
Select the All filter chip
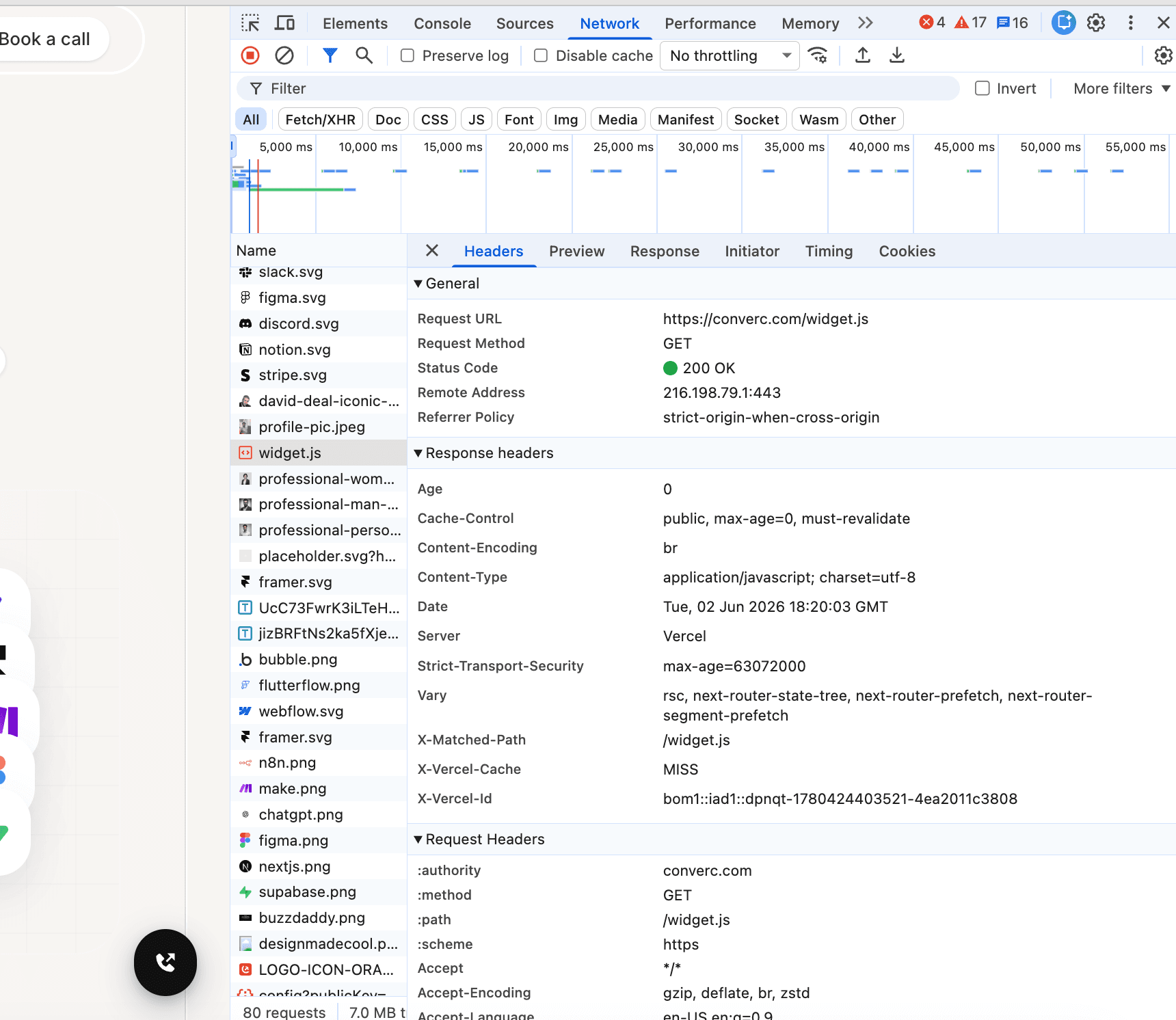click(x=252, y=120)
